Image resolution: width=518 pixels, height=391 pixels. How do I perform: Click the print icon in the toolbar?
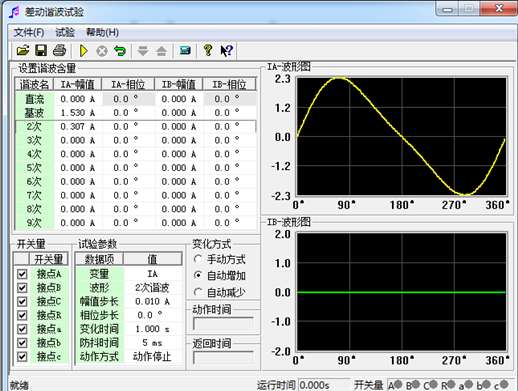(60, 51)
